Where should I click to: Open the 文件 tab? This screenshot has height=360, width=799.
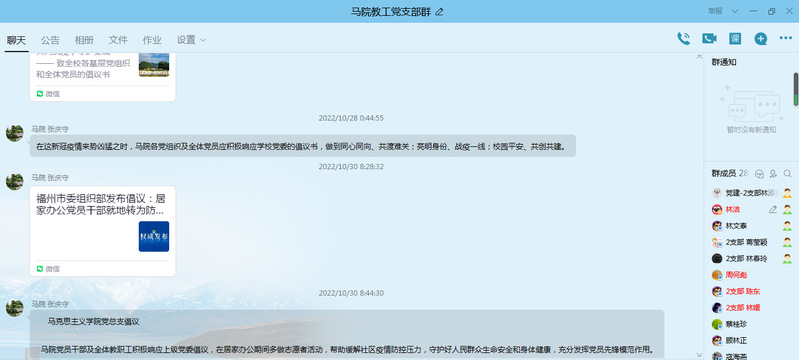(118, 40)
